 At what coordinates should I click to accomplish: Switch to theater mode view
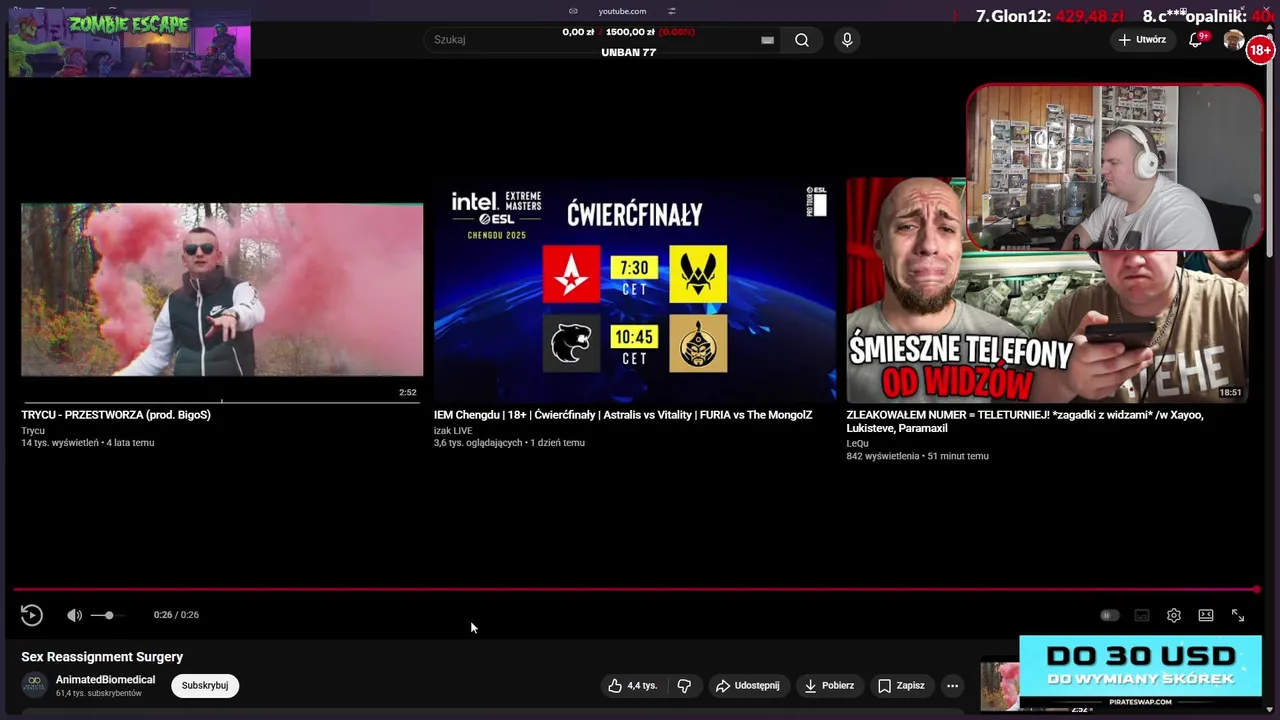[x=1206, y=615]
